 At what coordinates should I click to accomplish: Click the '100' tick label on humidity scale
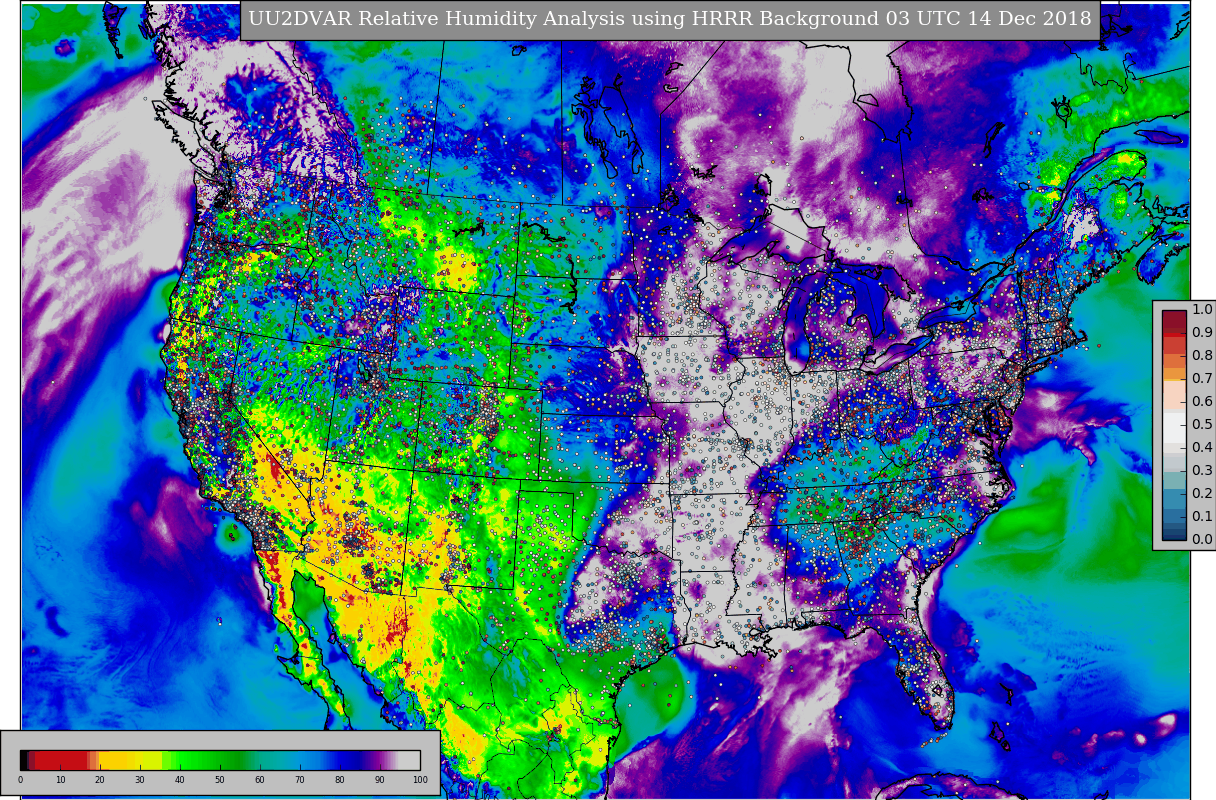(420, 780)
